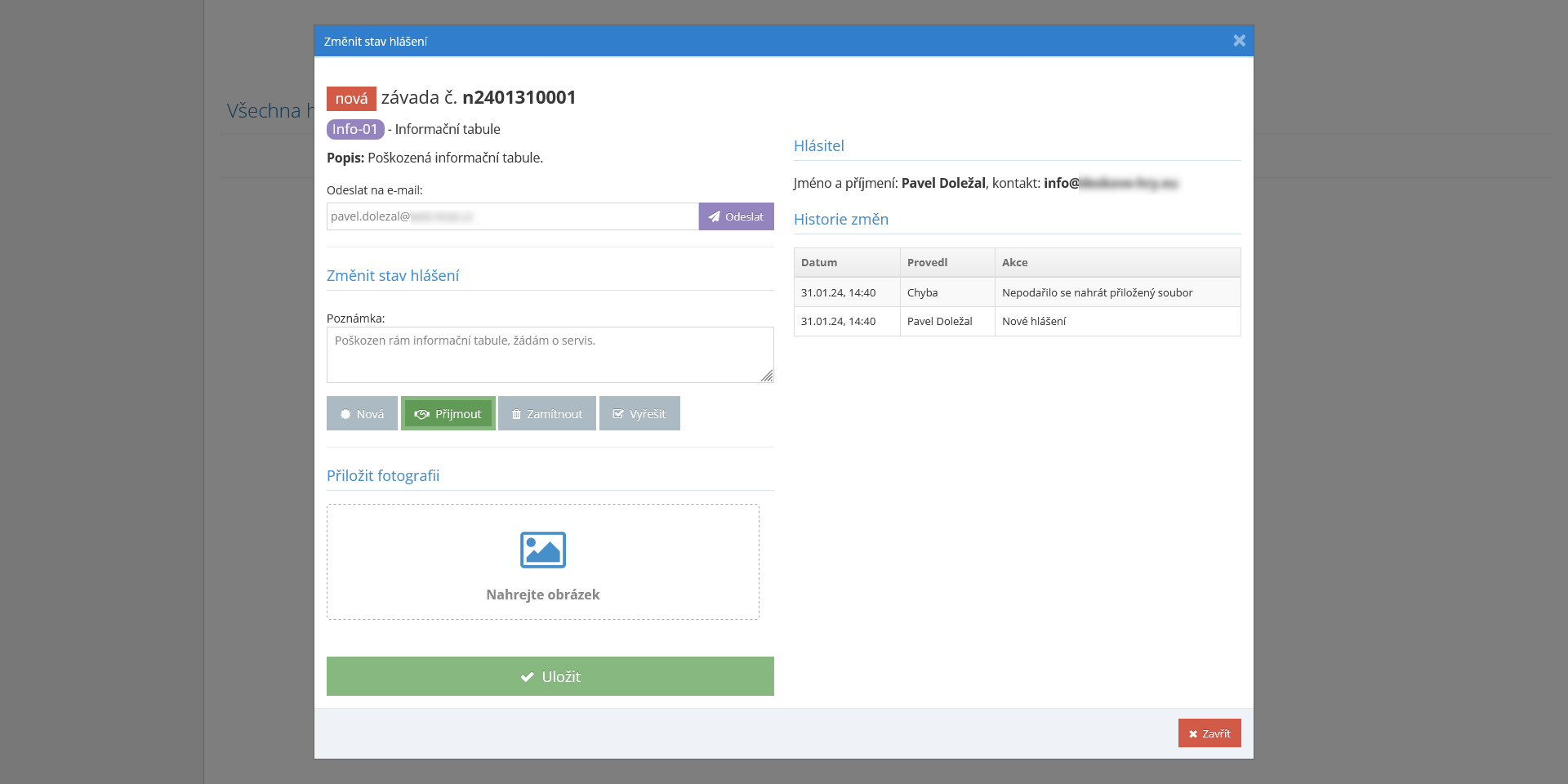
Task: Focus the Poznámka note textarea
Action: pos(550,354)
